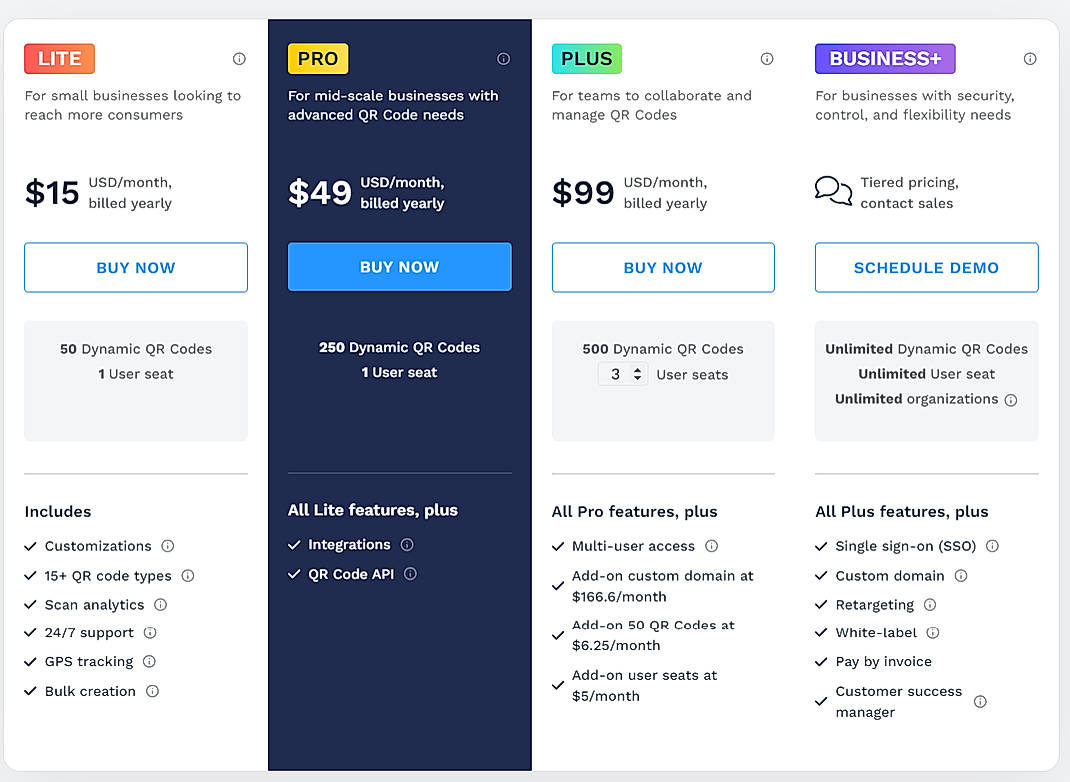Click the checkmark beside Pay by invoice
Viewport: 1070px width, 782px height.
[822, 662]
